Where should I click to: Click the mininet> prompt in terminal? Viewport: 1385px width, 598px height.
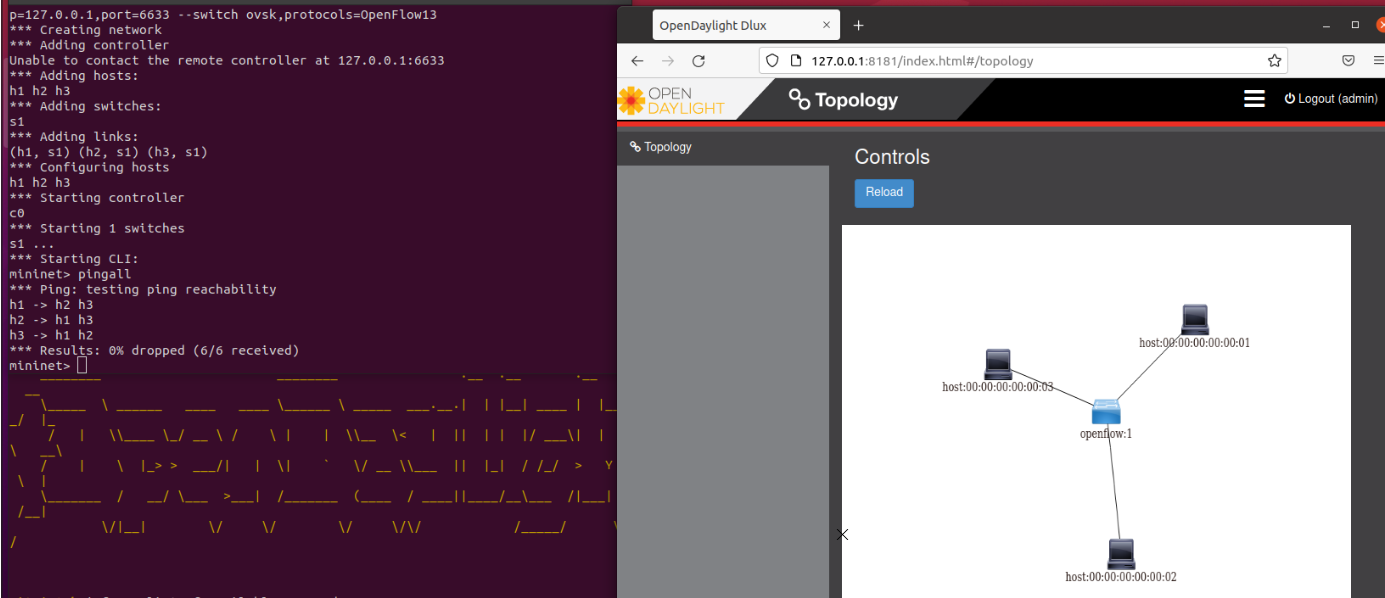coord(40,366)
